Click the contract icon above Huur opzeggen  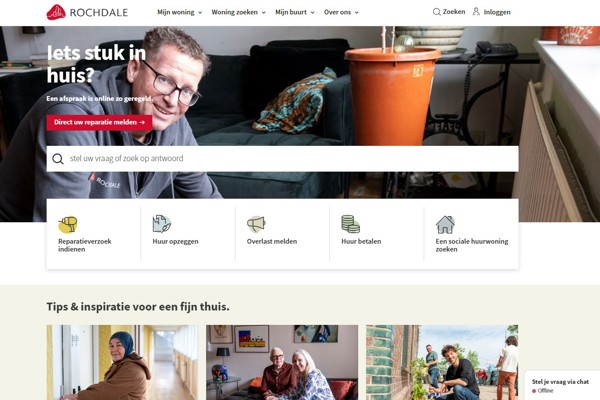(x=161, y=224)
